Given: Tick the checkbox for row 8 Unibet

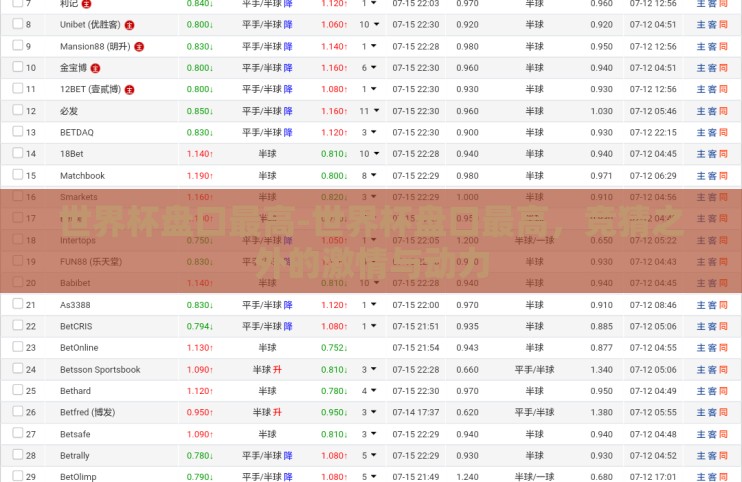Looking at the screenshot, I should coord(18,23).
